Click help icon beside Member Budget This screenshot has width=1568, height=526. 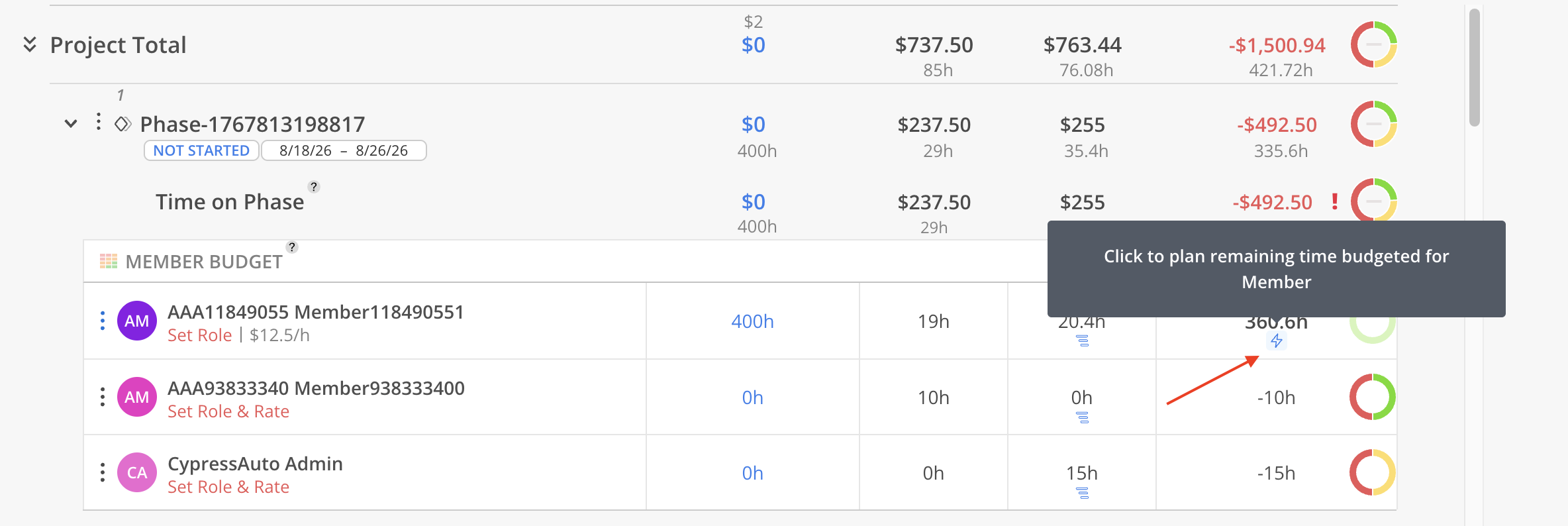pos(292,247)
